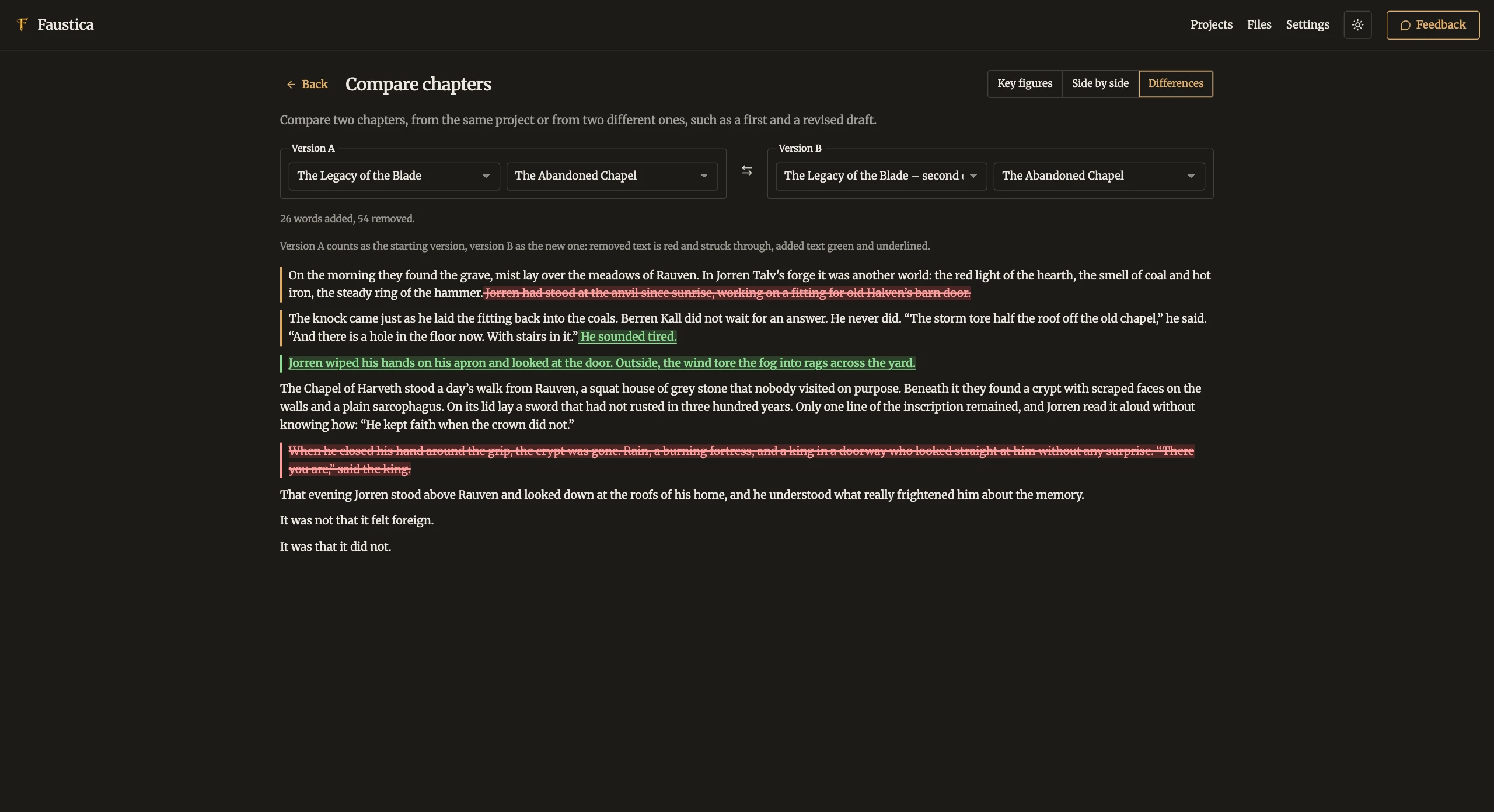The width and height of the screenshot is (1494, 812).
Task: Open the Files page
Action: 1259,24
